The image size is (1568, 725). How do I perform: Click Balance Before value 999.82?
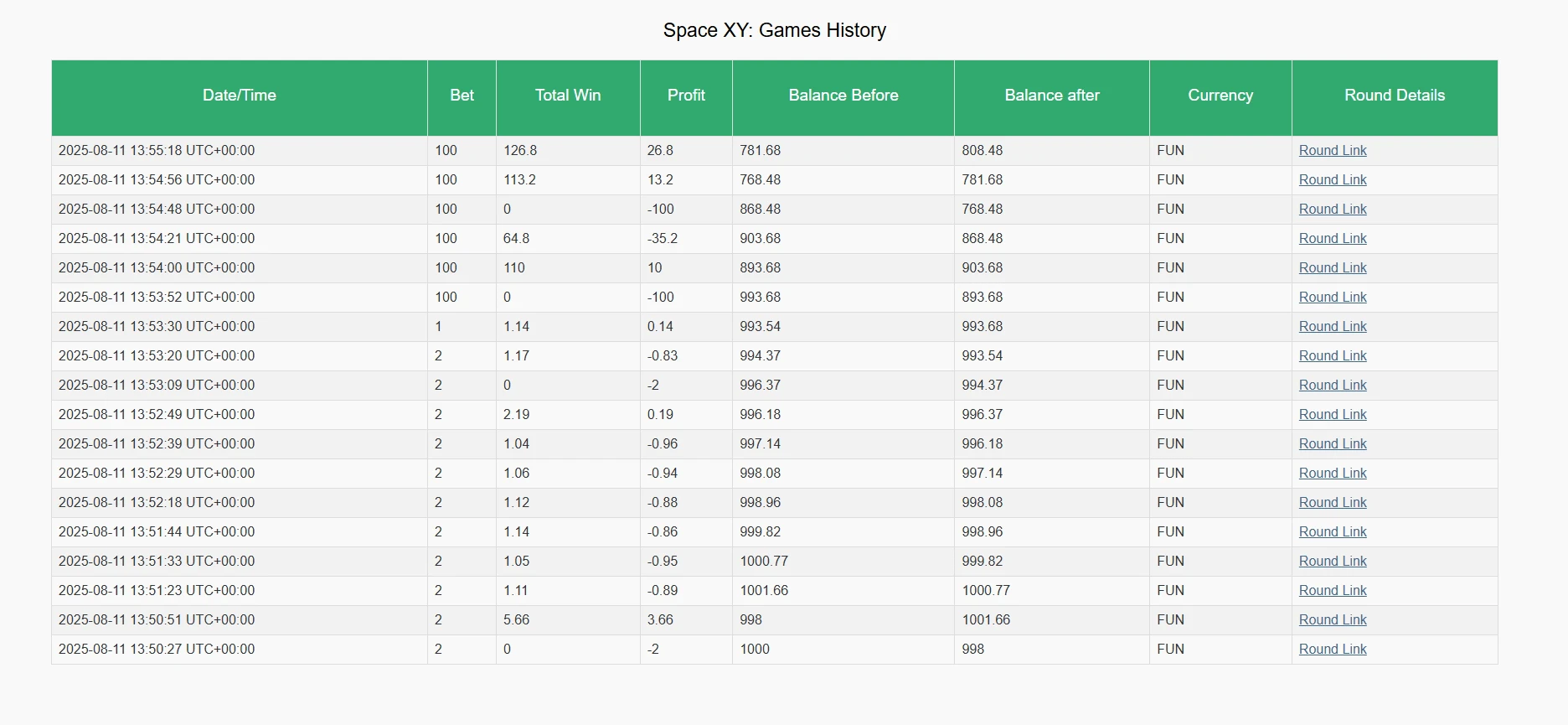(761, 532)
